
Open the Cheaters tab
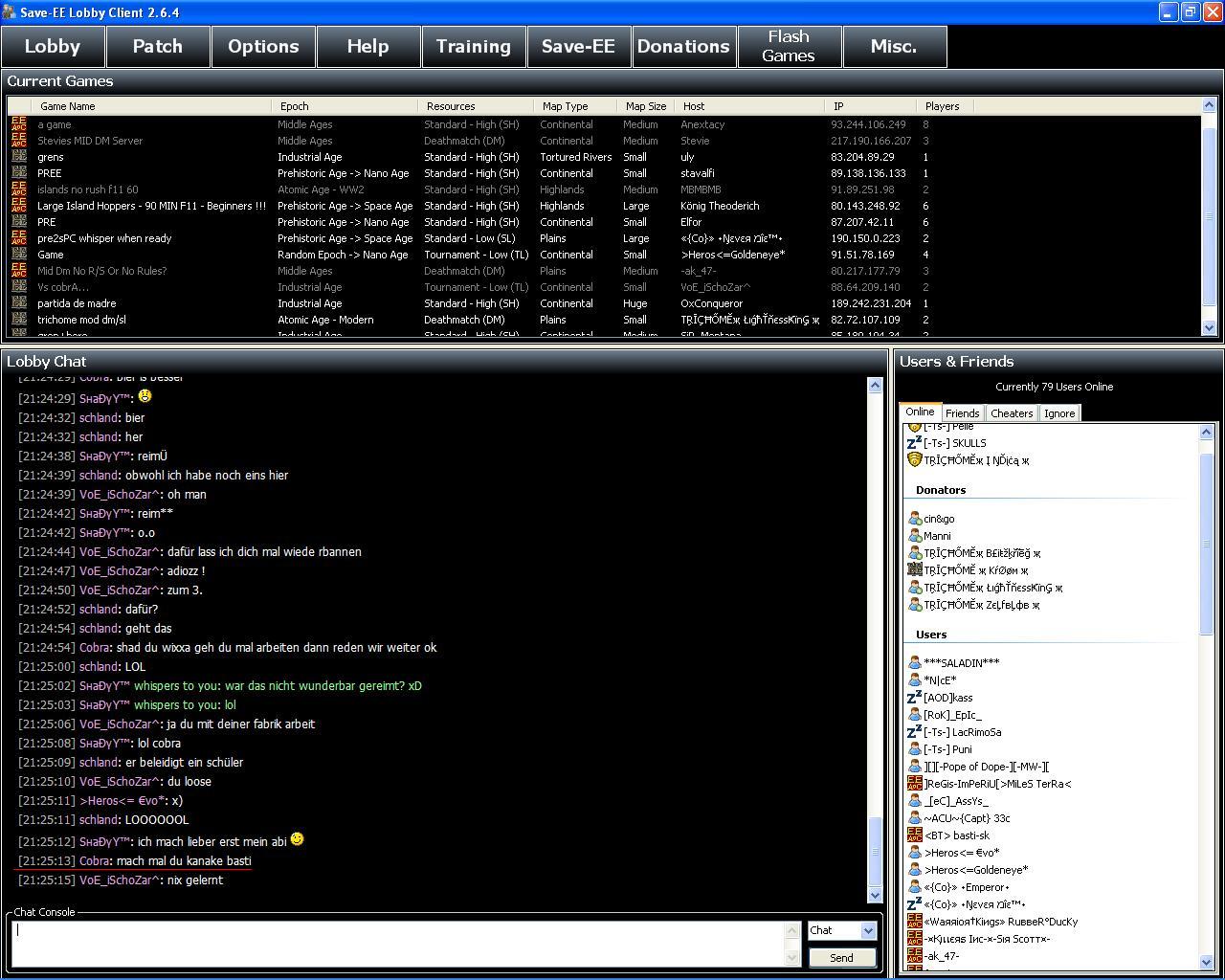(1012, 413)
